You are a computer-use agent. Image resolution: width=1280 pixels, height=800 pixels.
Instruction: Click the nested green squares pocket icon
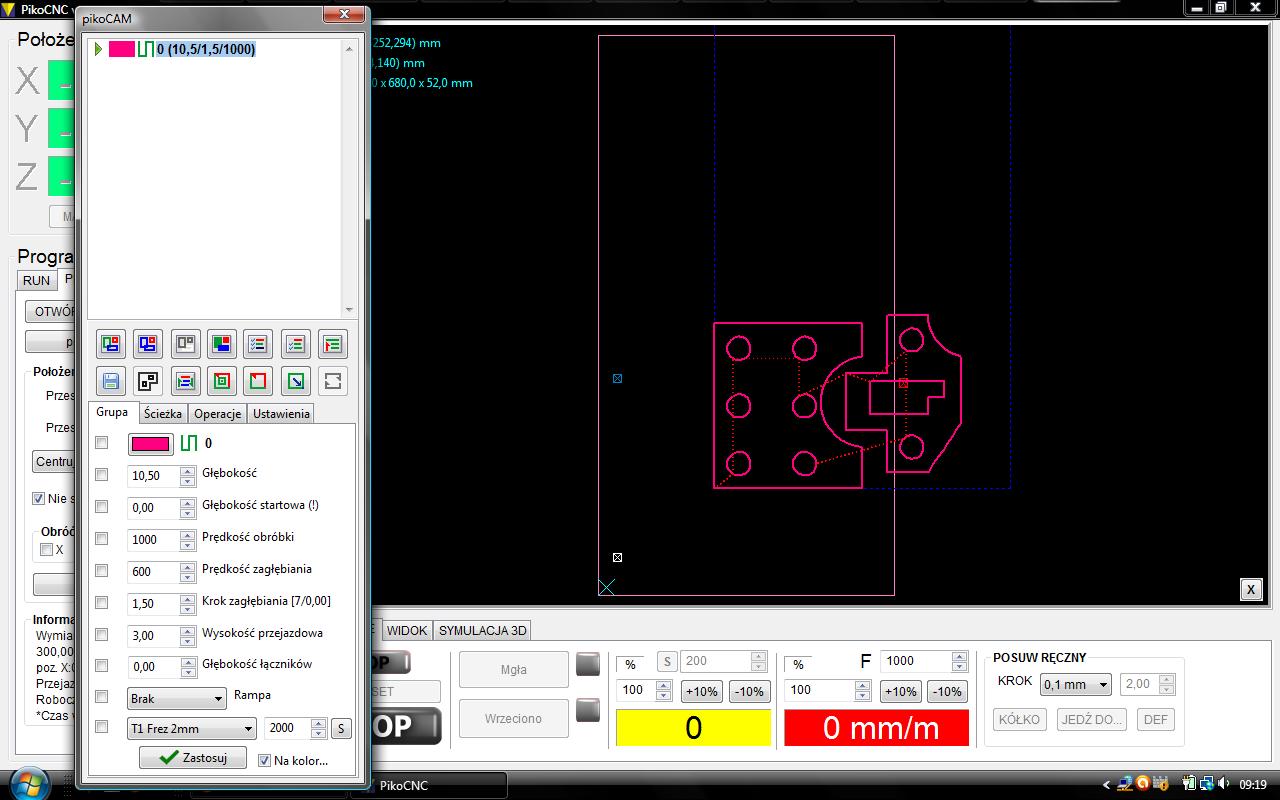pos(221,381)
